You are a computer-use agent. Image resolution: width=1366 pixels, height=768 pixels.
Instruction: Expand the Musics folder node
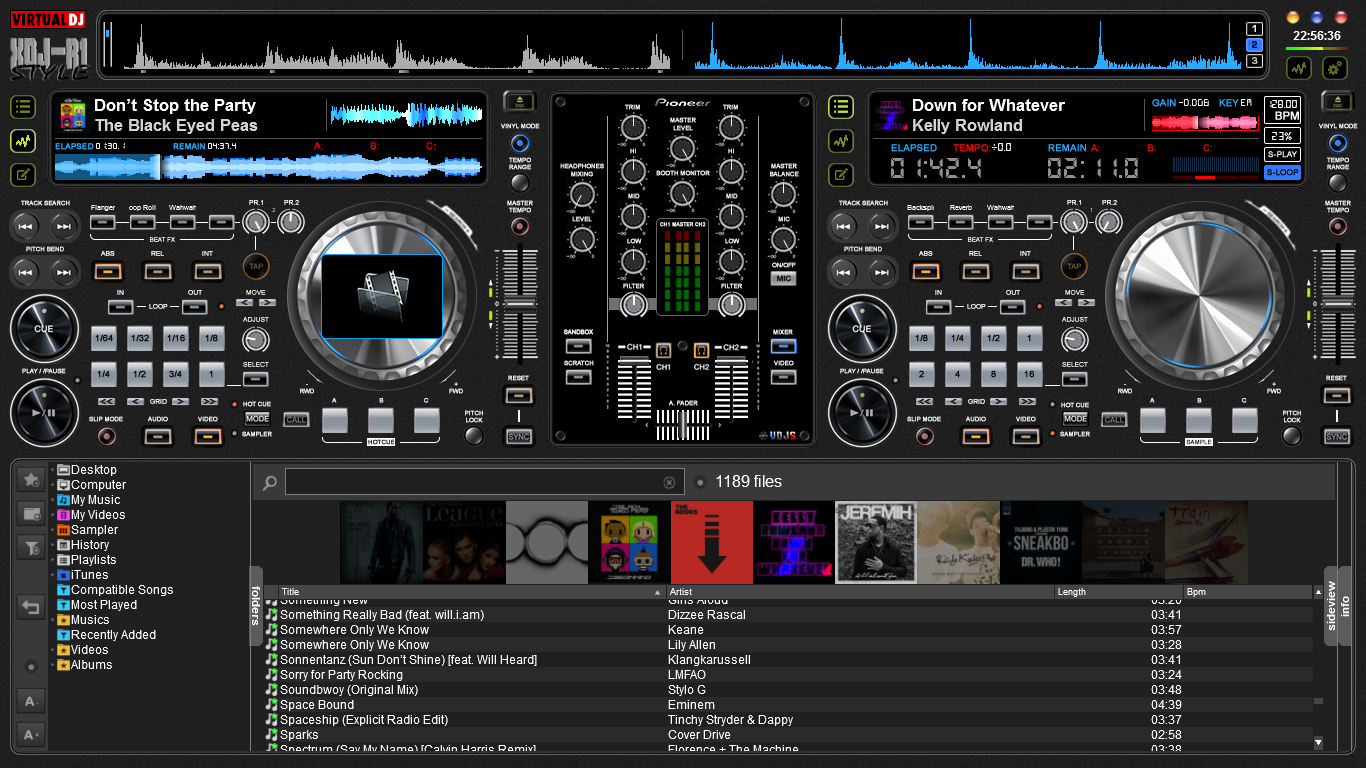pyautogui.click(x=52, y=620)
